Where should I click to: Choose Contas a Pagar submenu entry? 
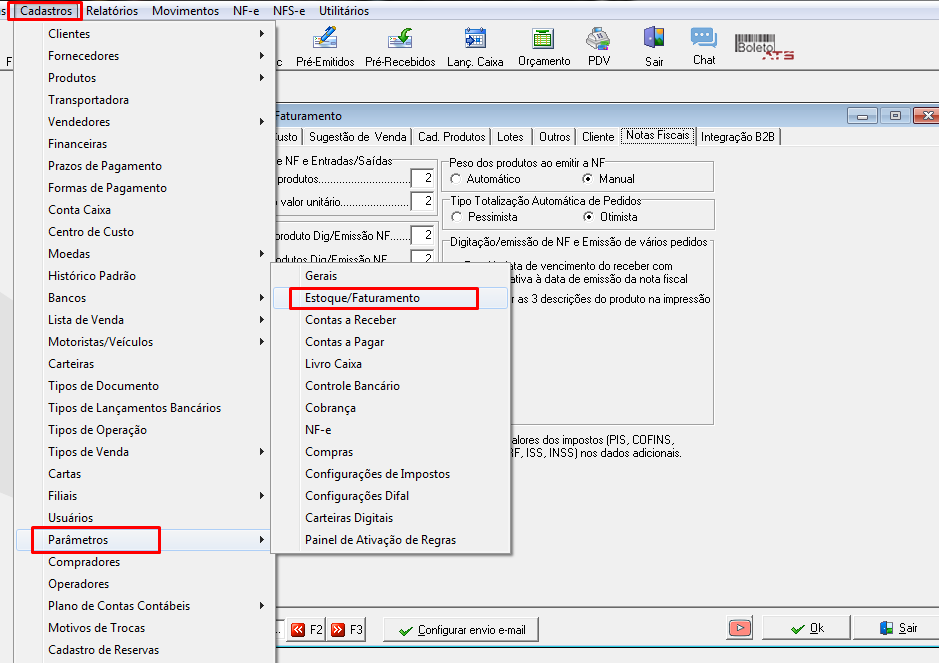point(390,342)
